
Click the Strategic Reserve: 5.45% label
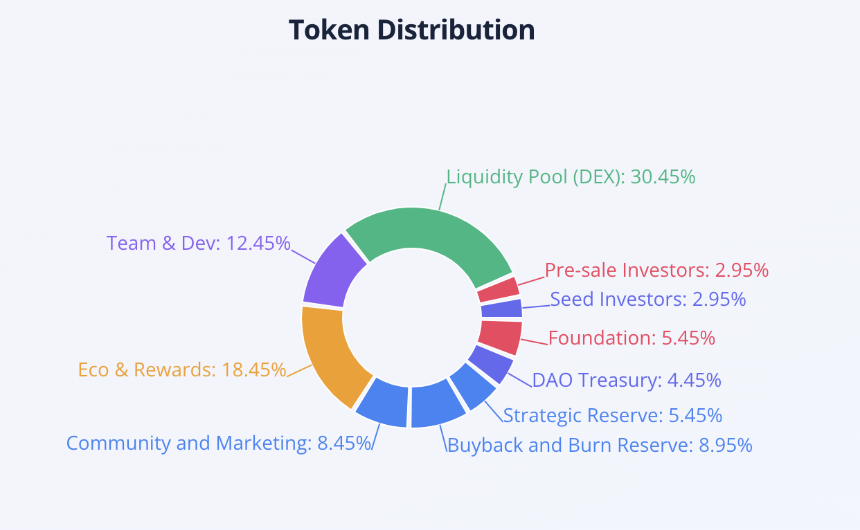point(612,415)
